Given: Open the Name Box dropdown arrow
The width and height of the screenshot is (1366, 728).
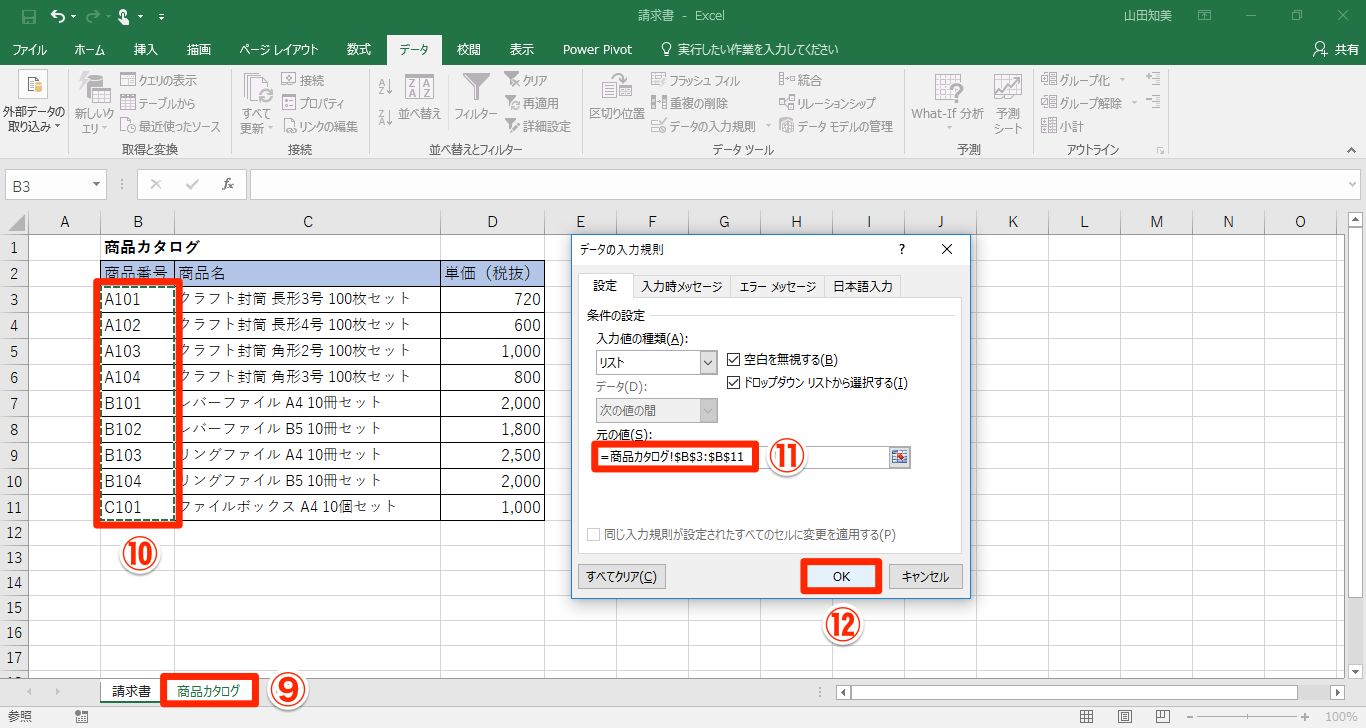Looking at the screenshot, I should coord(97,185).
